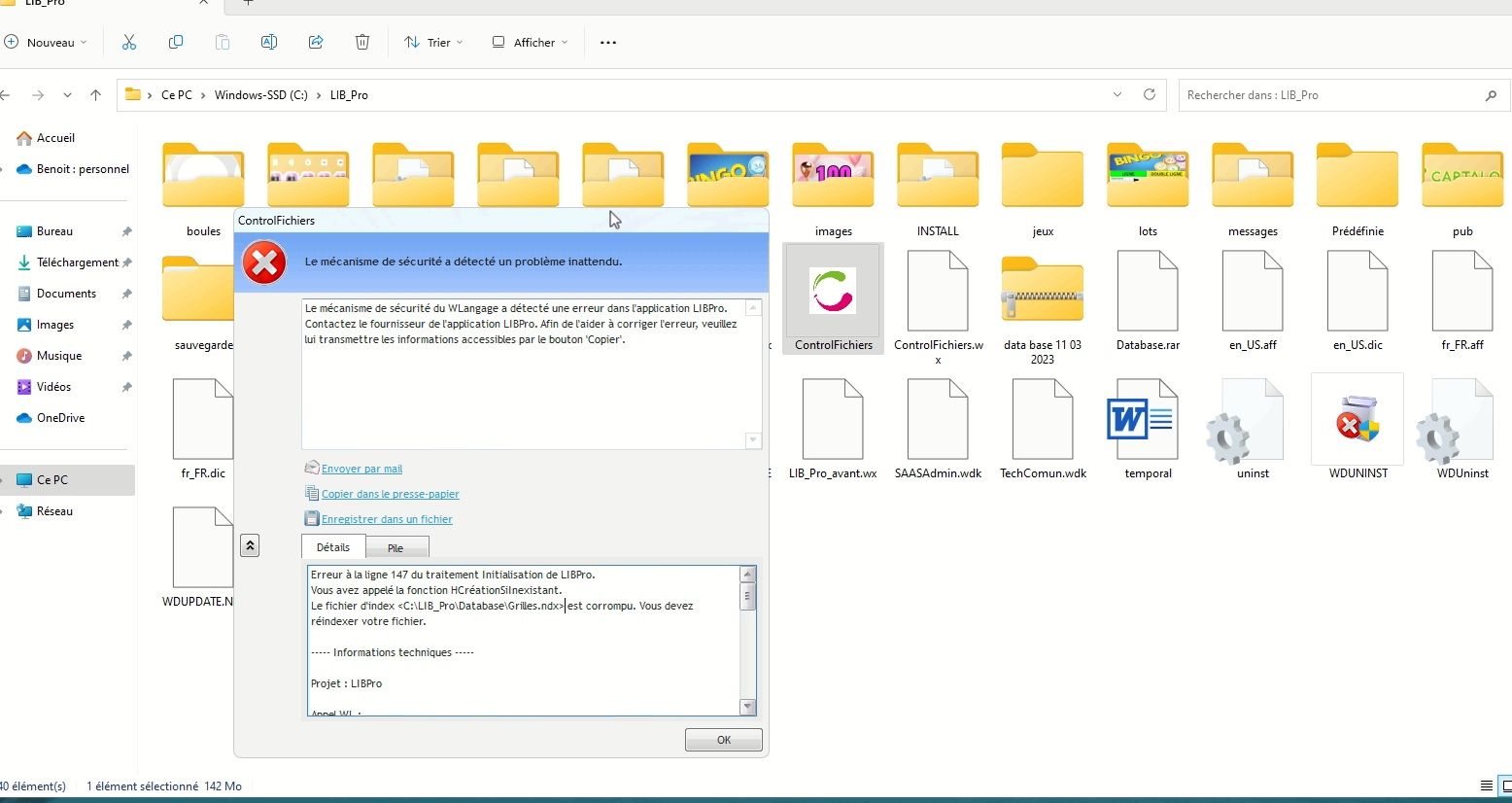Select the messages folder
Screen dimensions: 1512x803
pyautogui.click(x=1253, y=189)
